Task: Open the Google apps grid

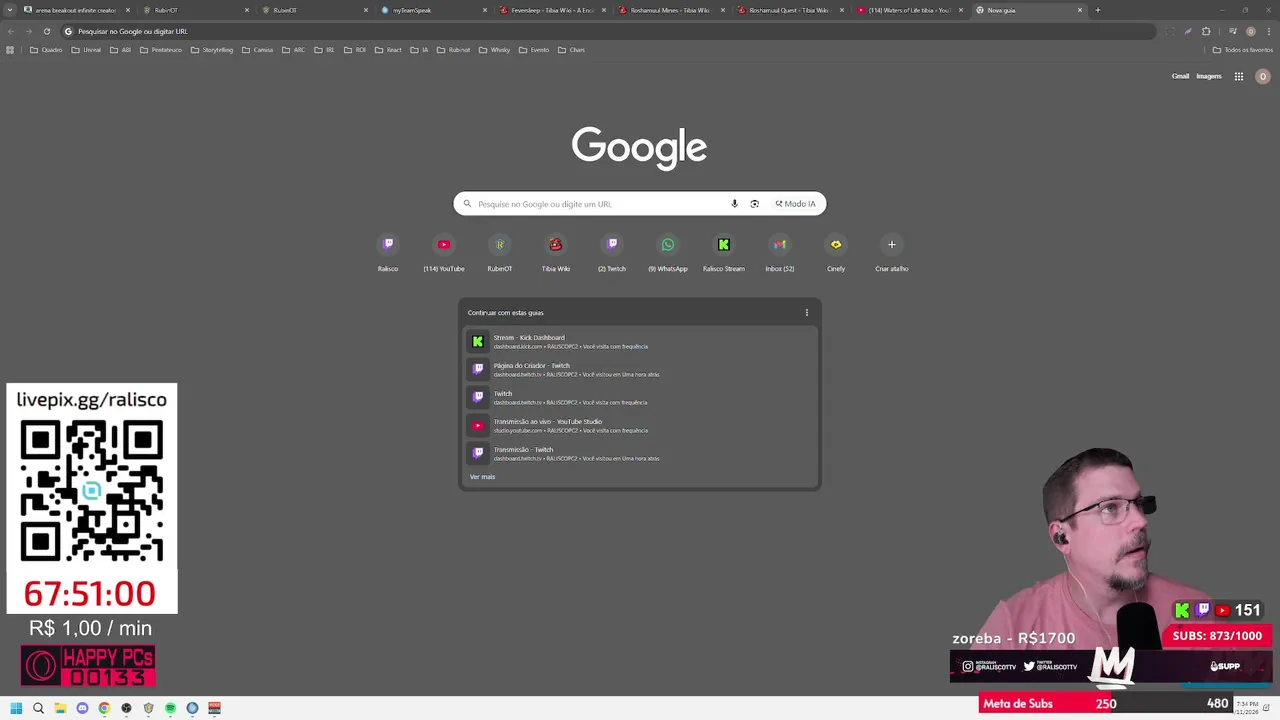Action: point(1239,76)
